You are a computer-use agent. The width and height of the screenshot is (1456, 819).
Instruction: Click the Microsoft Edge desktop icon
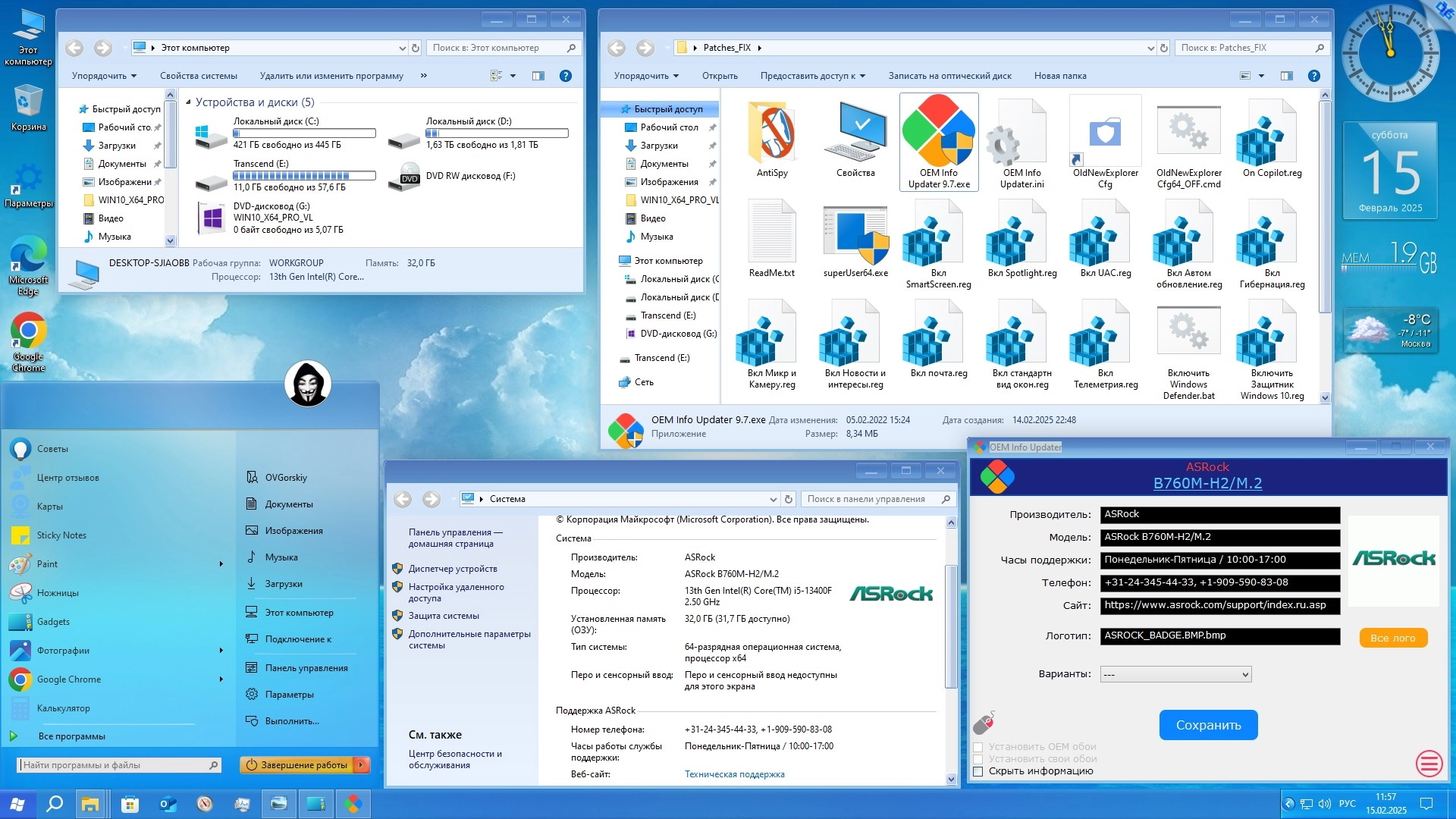pyautogui.click(x=28, y=255)
